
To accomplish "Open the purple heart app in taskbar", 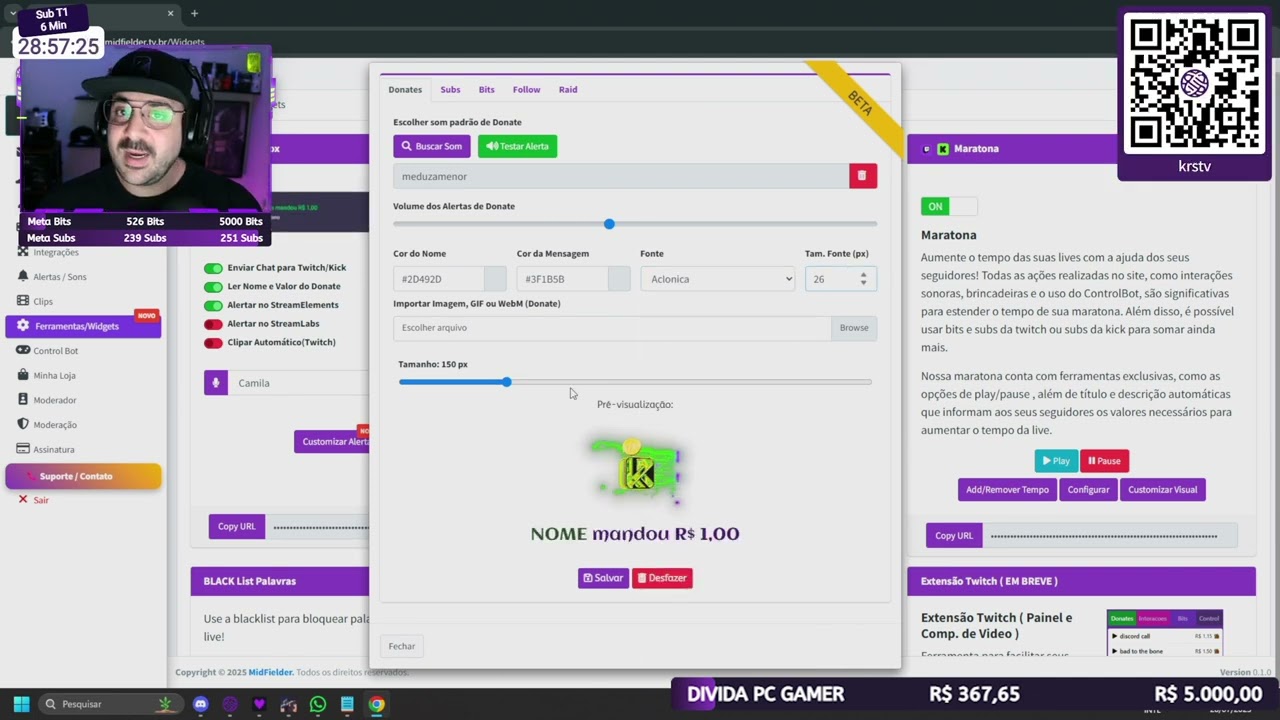I will pos(260,704).
